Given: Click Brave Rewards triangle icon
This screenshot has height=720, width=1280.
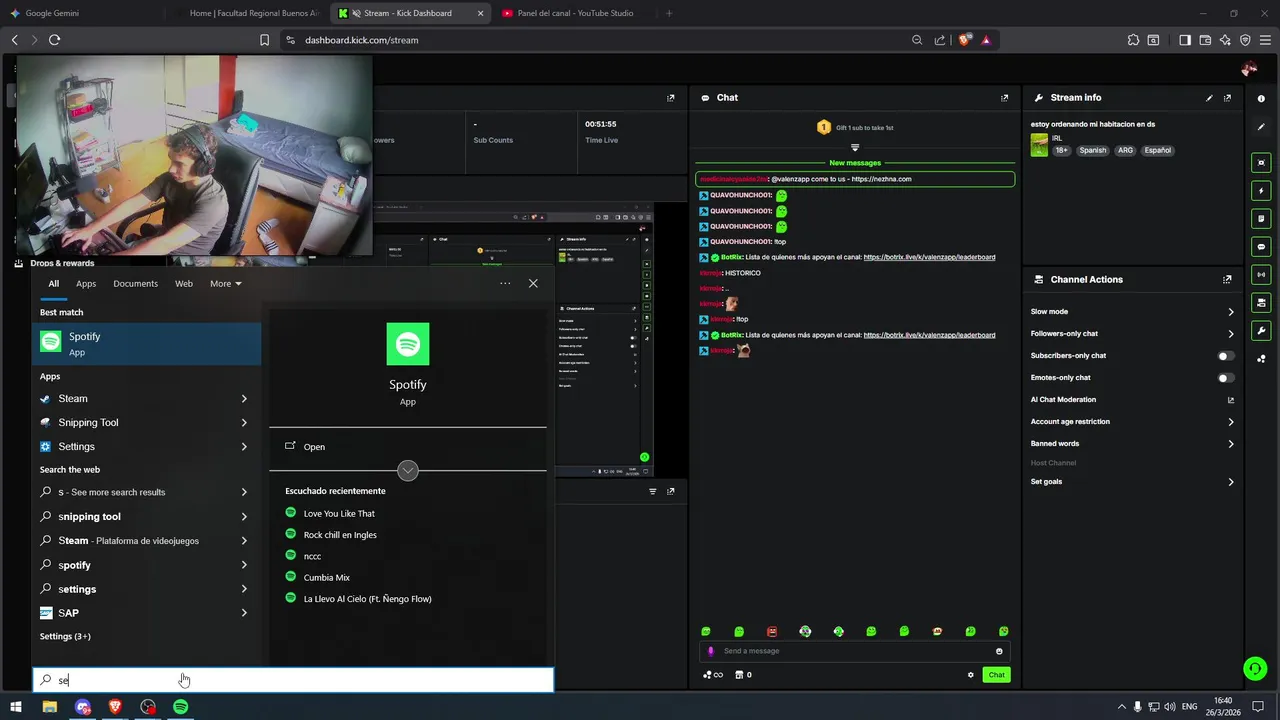Looking at the screenshot, I should point(986,40).
